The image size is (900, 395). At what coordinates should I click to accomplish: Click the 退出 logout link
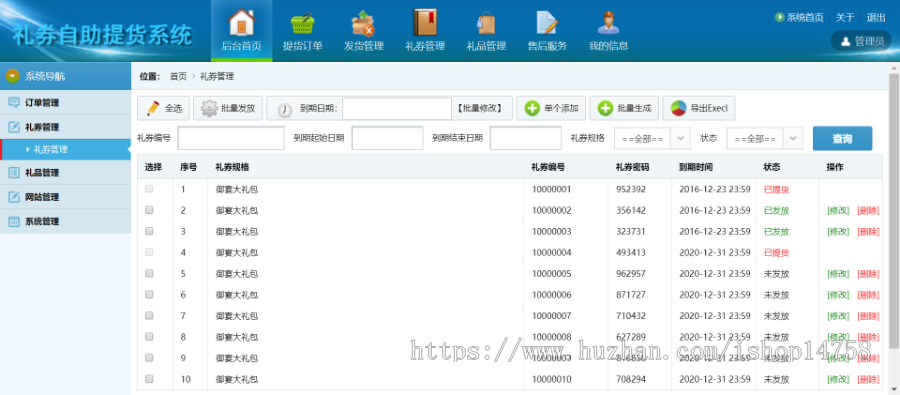(876, 17)
